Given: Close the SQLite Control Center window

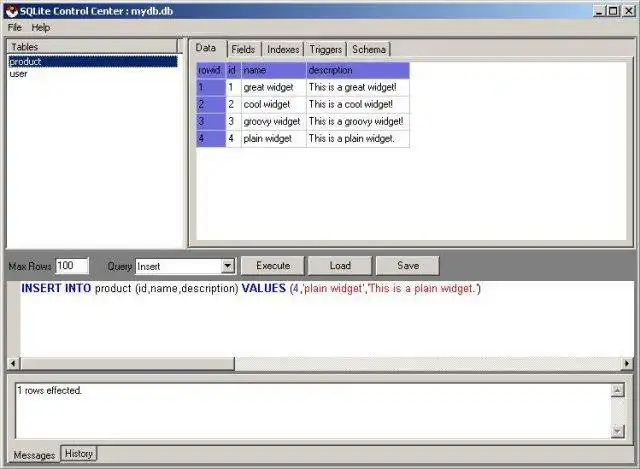Looking at the screenshot, I should point(629,11).
